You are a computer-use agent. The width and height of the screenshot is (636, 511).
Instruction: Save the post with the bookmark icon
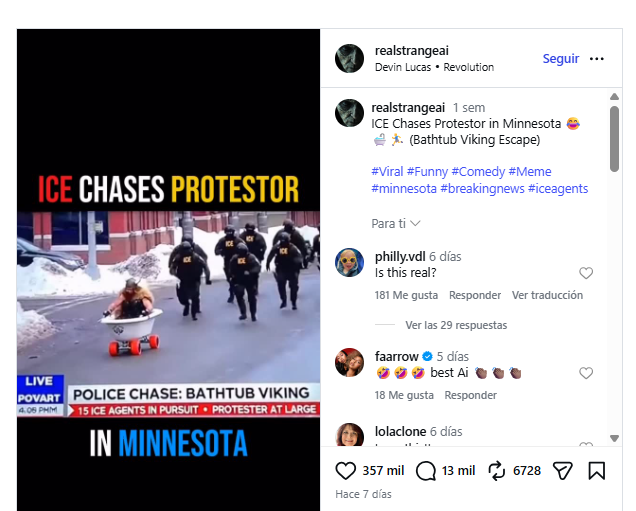(597, 471)
